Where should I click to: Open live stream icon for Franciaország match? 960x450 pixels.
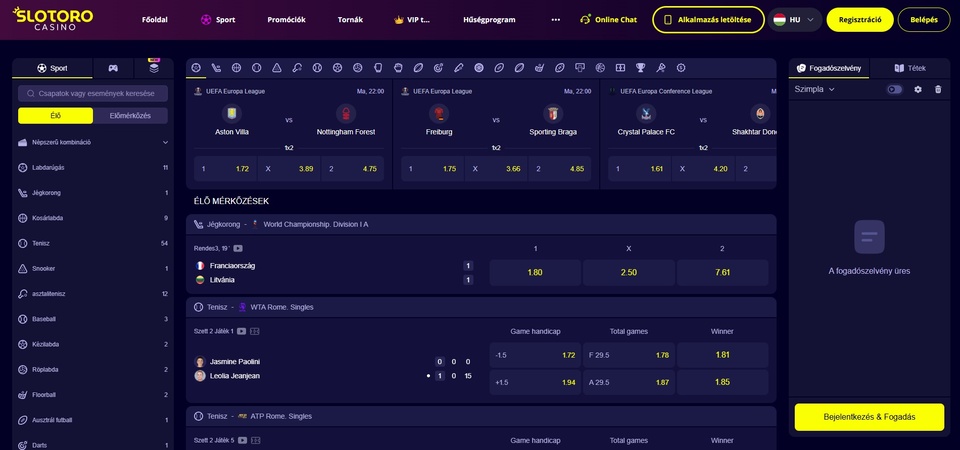(238, 249)
